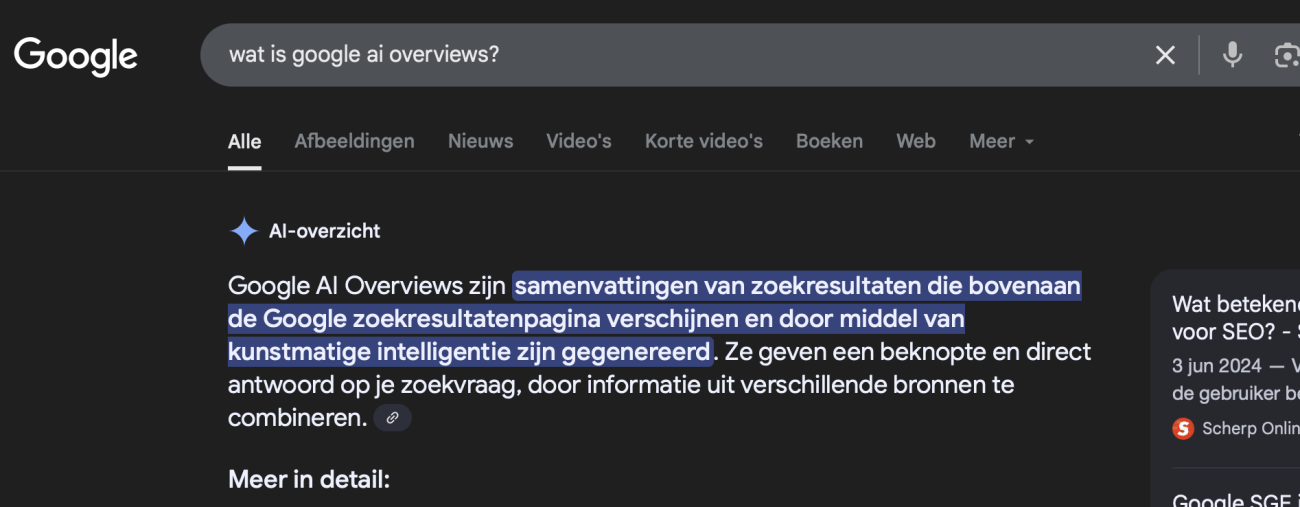This screenshot has width=1300, height=507.
Task: Clear the search query with the X
Action: [x=1165, y=55]
